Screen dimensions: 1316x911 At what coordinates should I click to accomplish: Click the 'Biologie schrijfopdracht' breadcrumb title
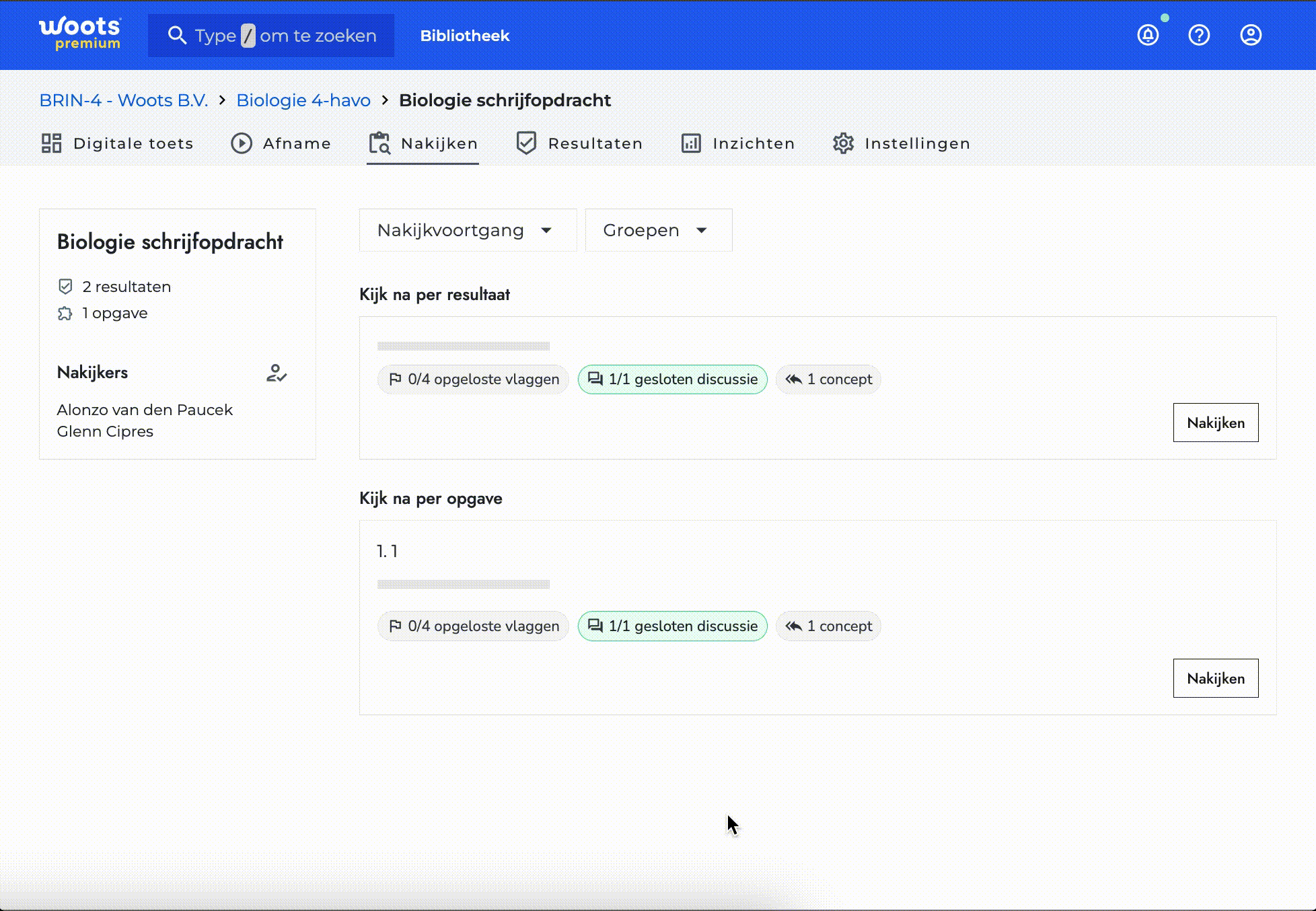[x=505, y=100]
